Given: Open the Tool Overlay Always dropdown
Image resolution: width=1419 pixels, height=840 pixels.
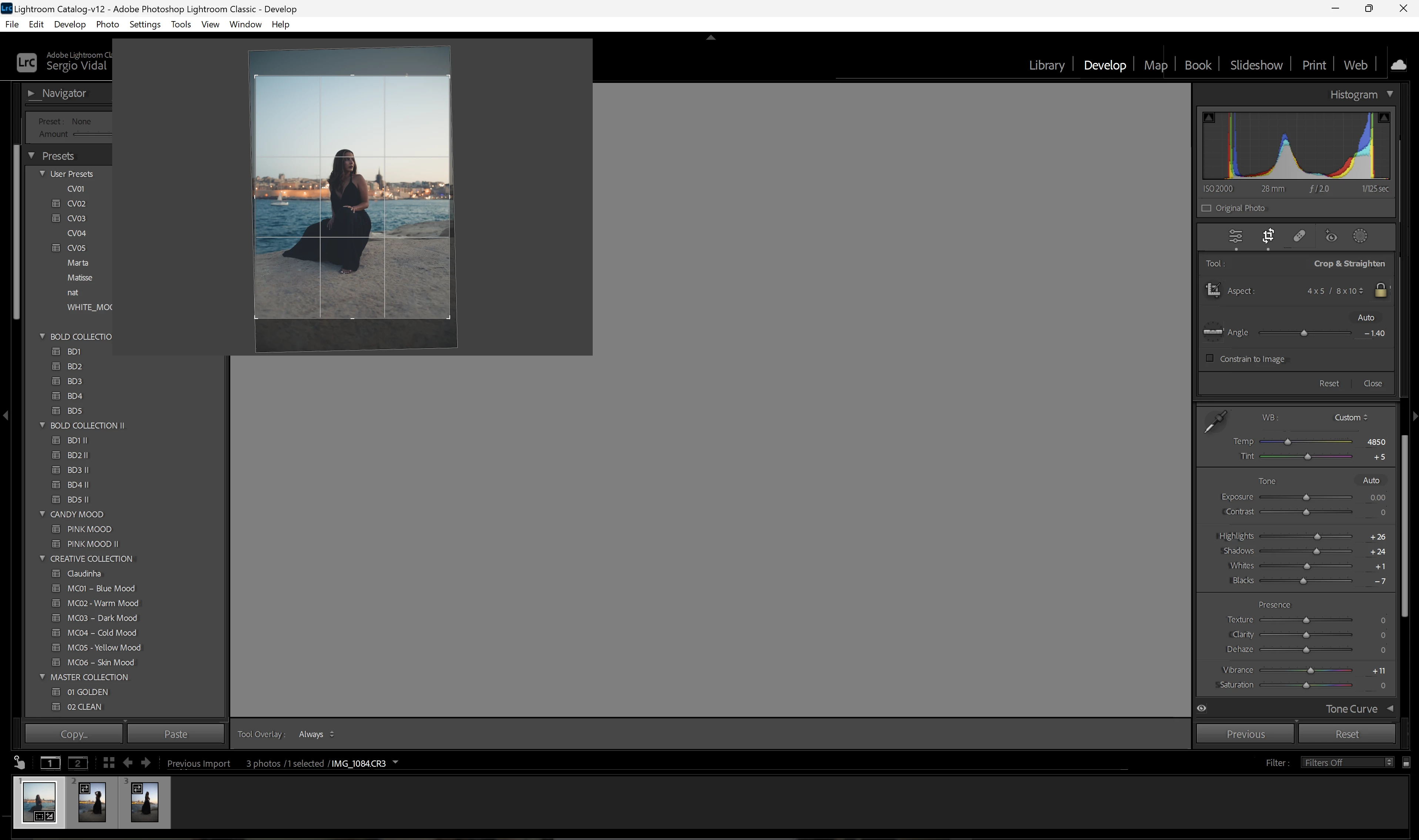Looking at the screenshot, I should [316, 734].
